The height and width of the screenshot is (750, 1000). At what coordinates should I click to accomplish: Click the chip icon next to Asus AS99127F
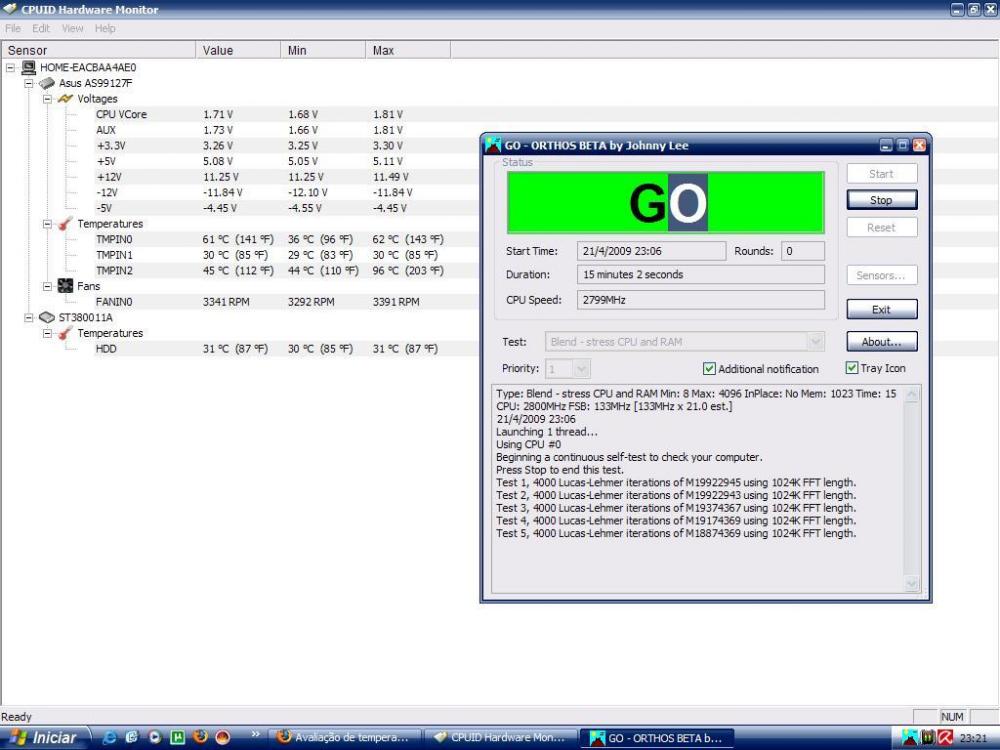click(x=47, y=83)
